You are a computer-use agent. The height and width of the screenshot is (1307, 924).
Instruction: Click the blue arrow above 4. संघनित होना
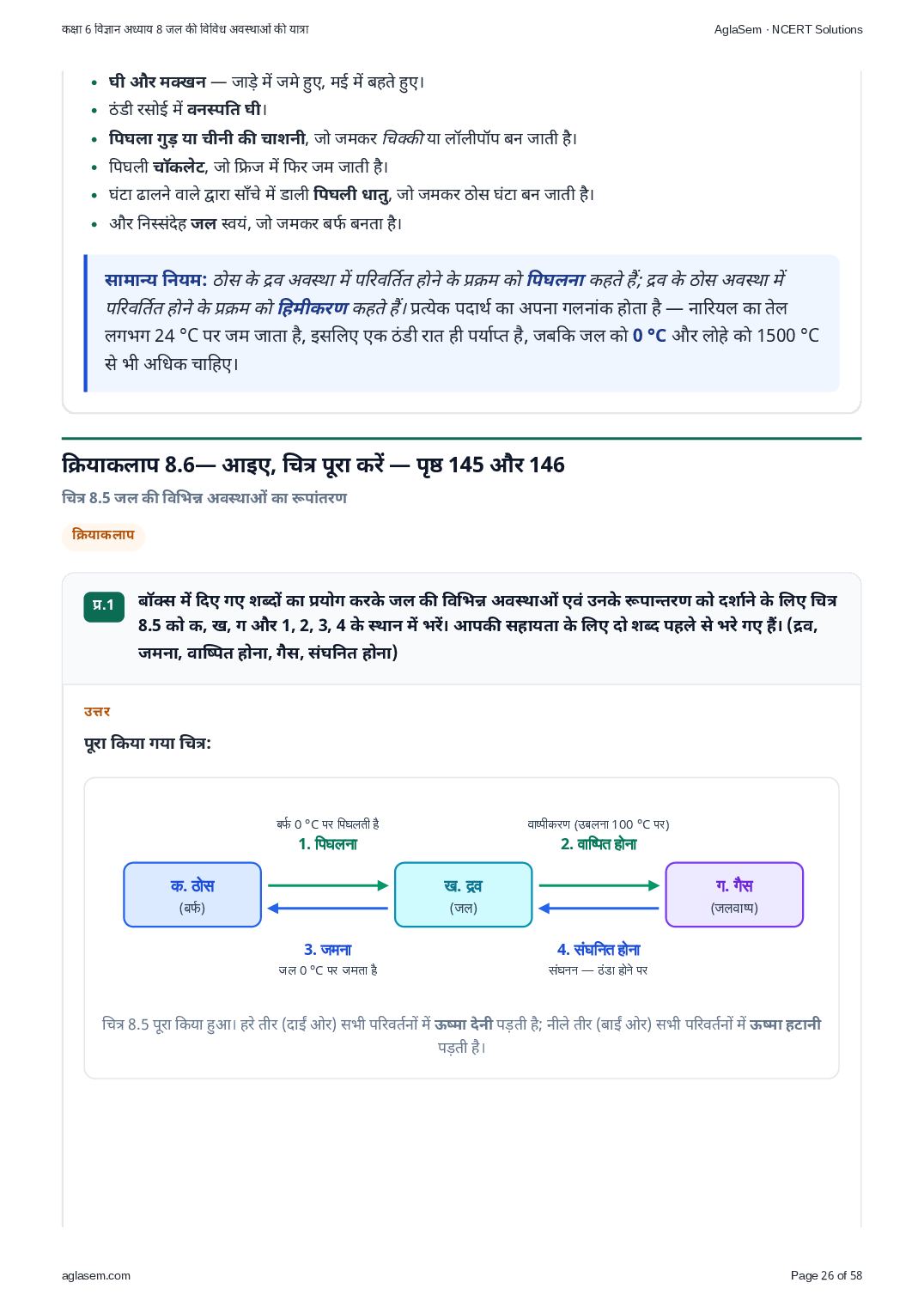coord(599,908)
